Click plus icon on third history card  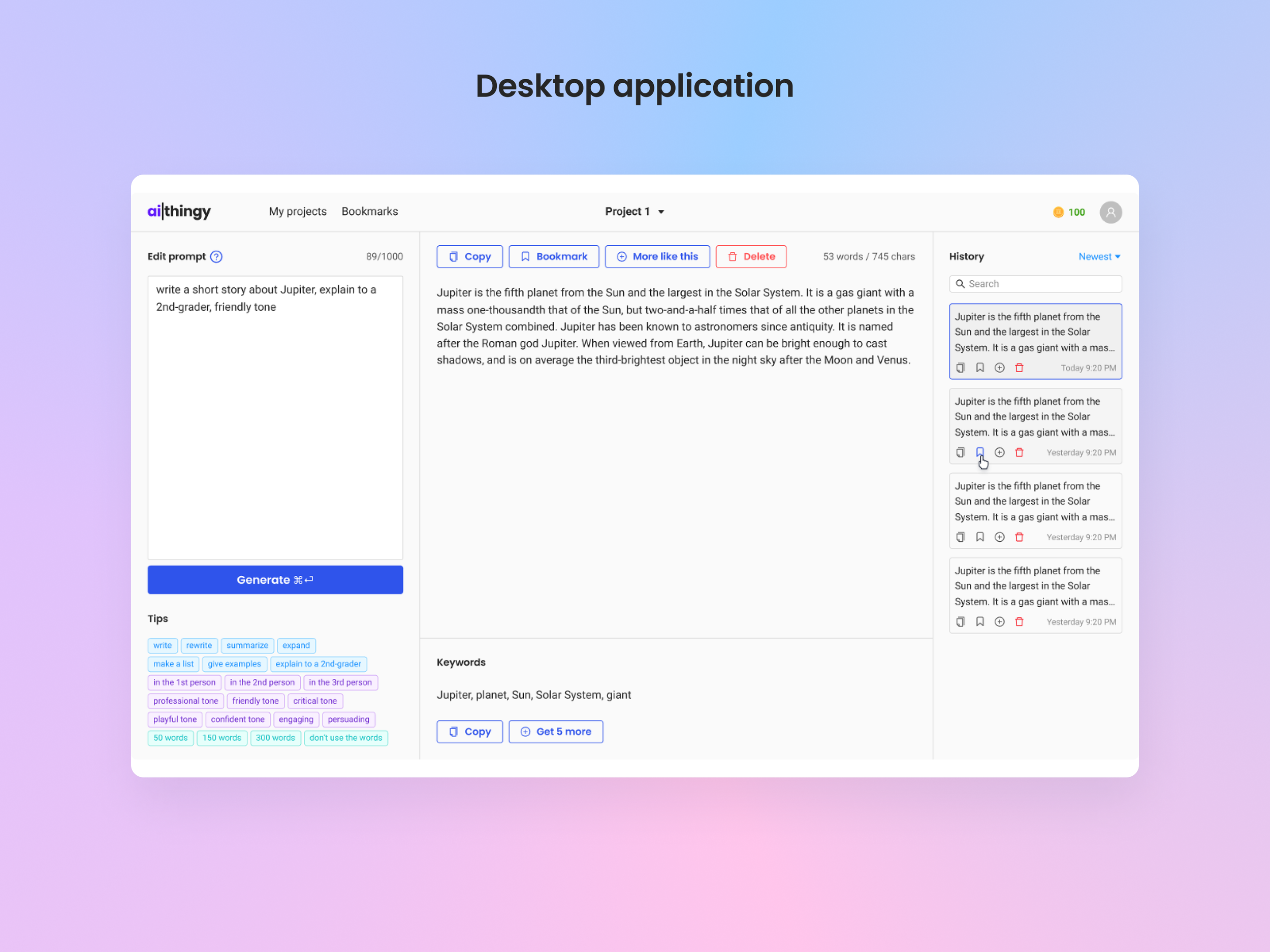(1000, 537)
